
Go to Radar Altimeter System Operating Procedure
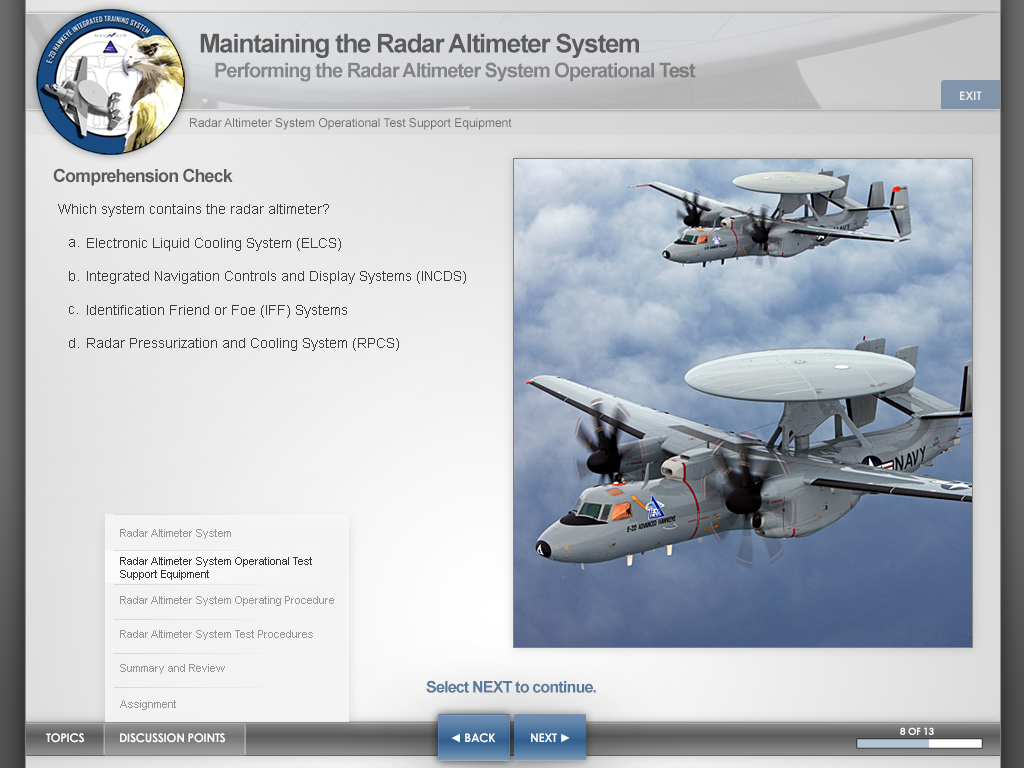click(x=226, y=600)
